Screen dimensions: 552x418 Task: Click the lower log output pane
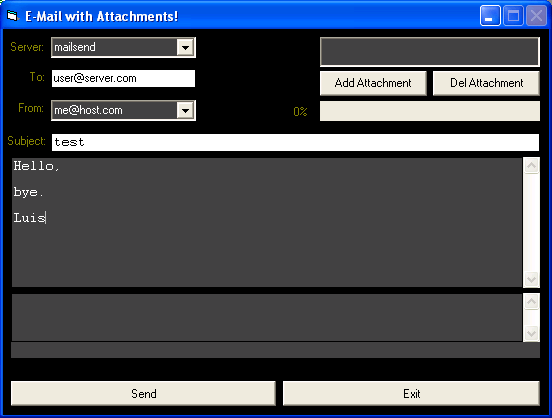(x=267, y=317)
